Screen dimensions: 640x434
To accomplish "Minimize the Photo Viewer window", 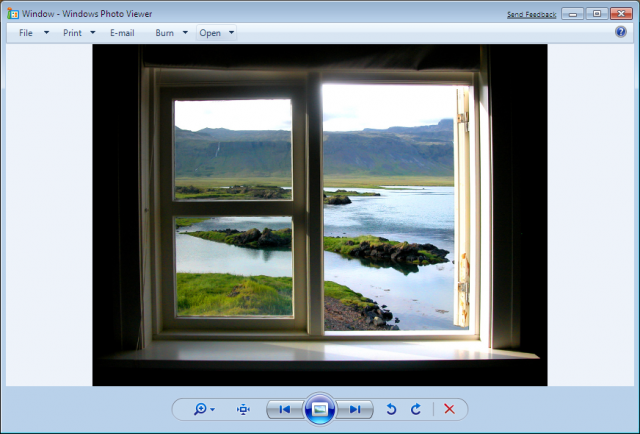I will 572,13.
